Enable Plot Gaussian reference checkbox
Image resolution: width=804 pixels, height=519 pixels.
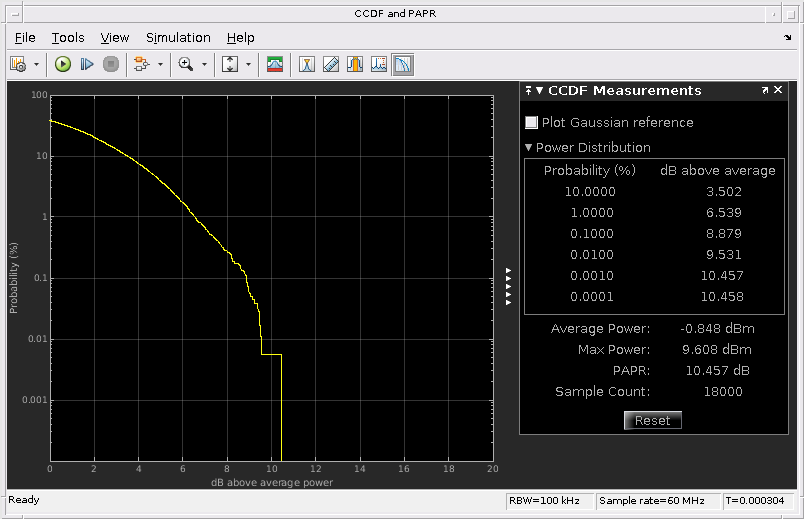pyautogui.click(x=531, y=123)
